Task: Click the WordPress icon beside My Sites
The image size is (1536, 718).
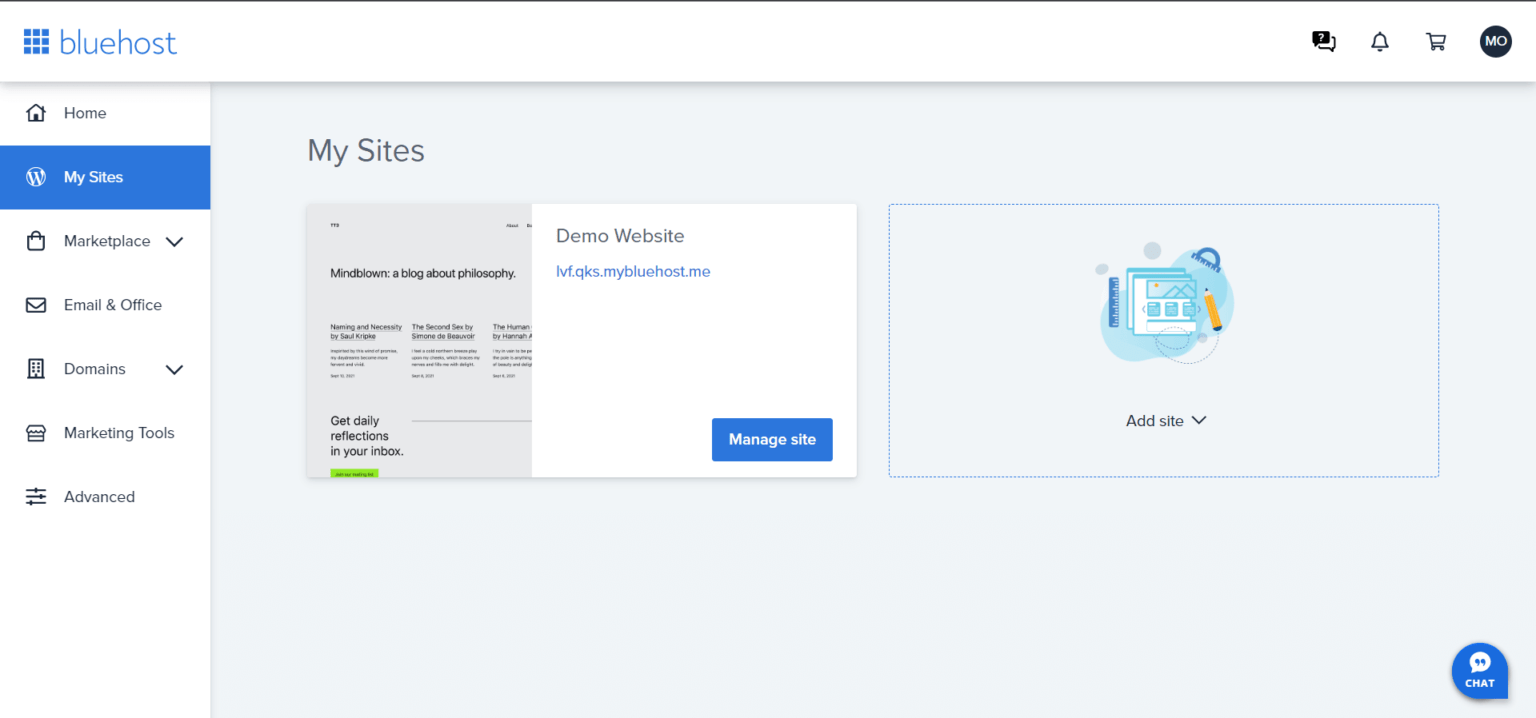Action: (x=36, y=177)
